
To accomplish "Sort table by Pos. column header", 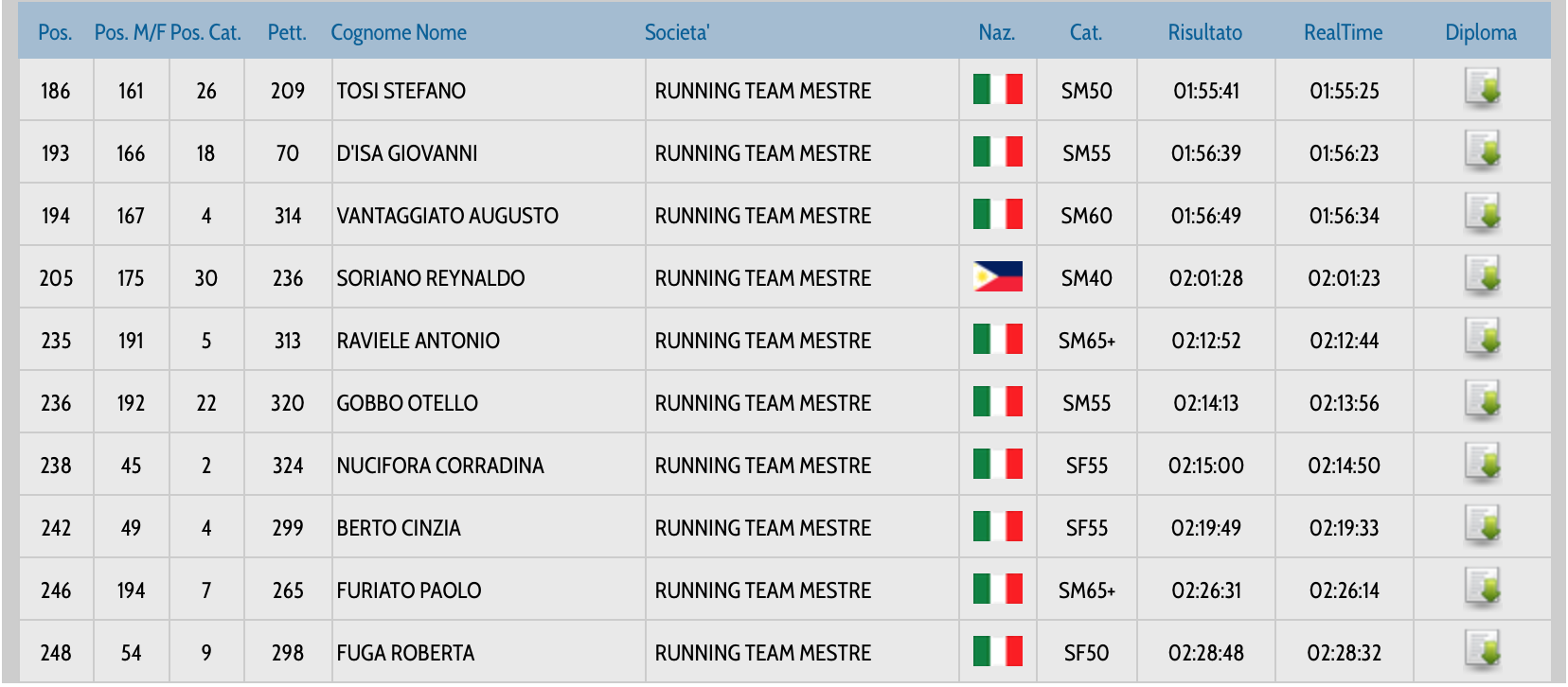I will (x=55, y=33).
